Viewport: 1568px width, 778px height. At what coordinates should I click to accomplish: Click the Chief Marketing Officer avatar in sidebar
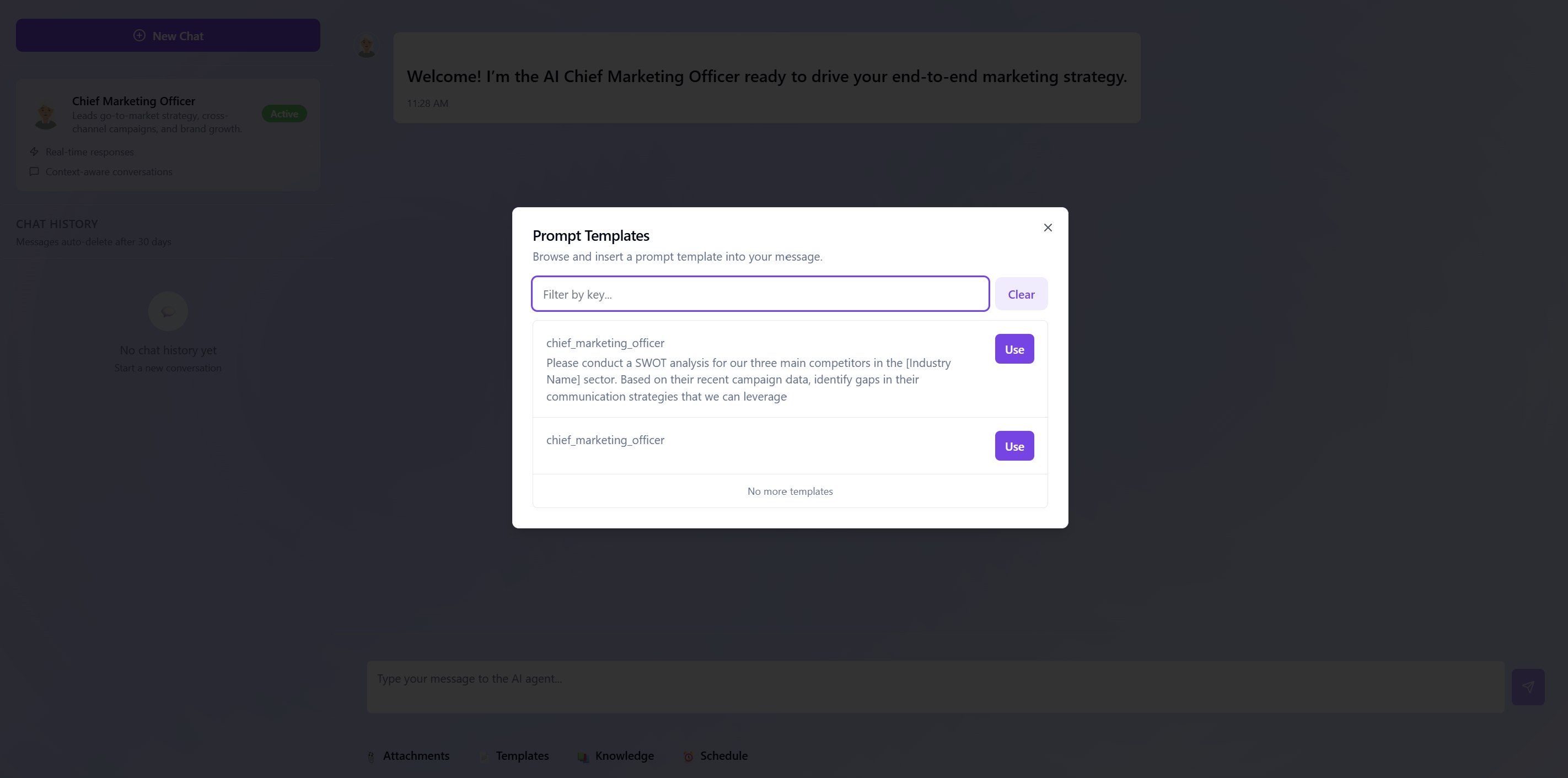point(46,115)
